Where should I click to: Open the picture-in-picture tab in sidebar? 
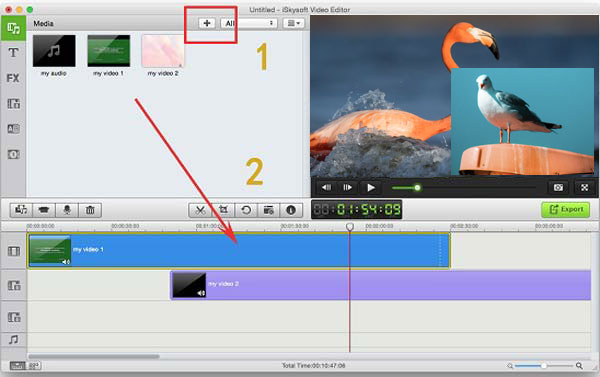(14, 104)
